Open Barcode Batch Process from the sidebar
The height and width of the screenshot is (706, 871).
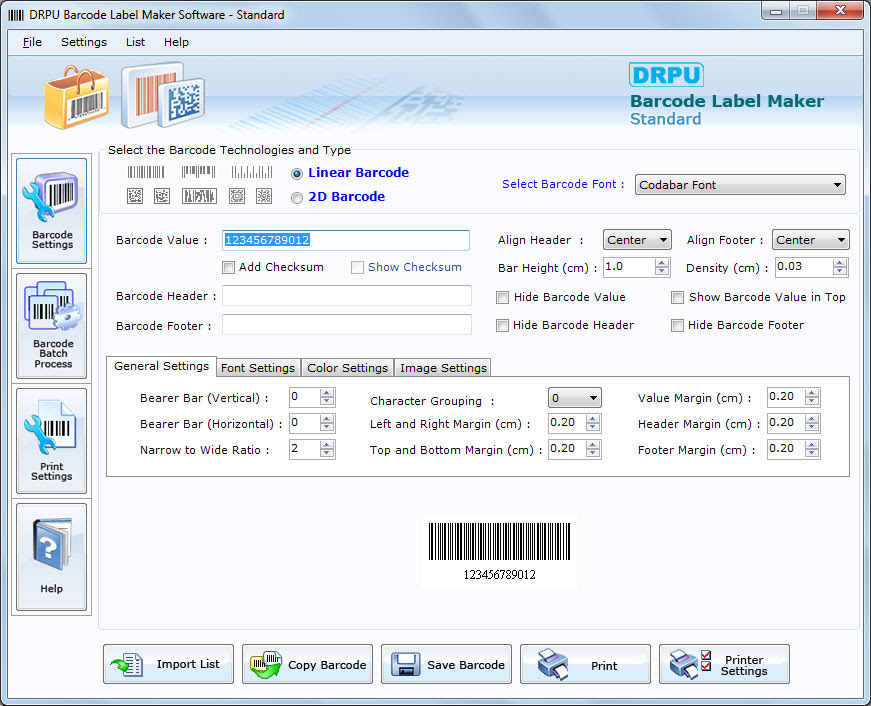(51, 326)
